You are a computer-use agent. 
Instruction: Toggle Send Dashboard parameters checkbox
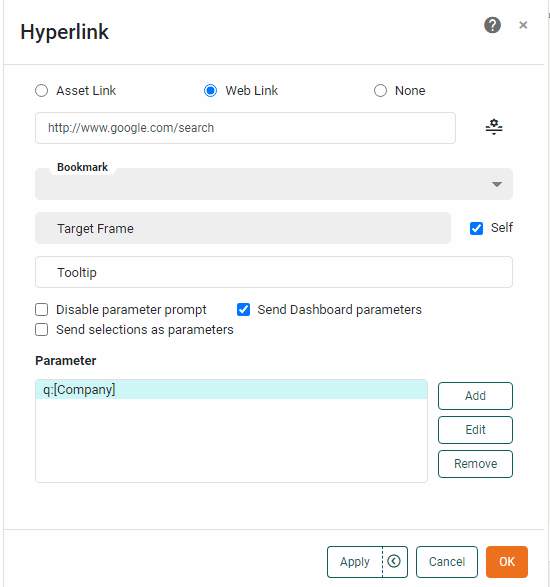pos(243,310)
